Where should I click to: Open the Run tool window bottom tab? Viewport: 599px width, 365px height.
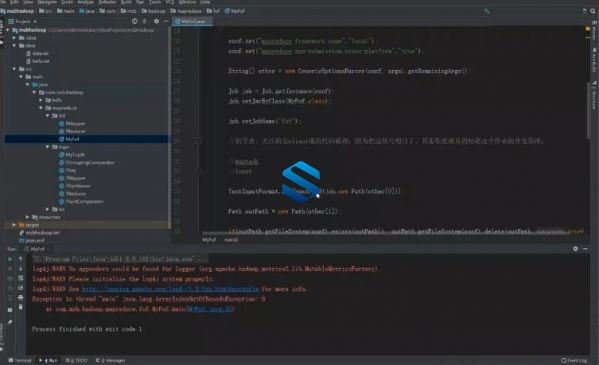pos(49,360)
